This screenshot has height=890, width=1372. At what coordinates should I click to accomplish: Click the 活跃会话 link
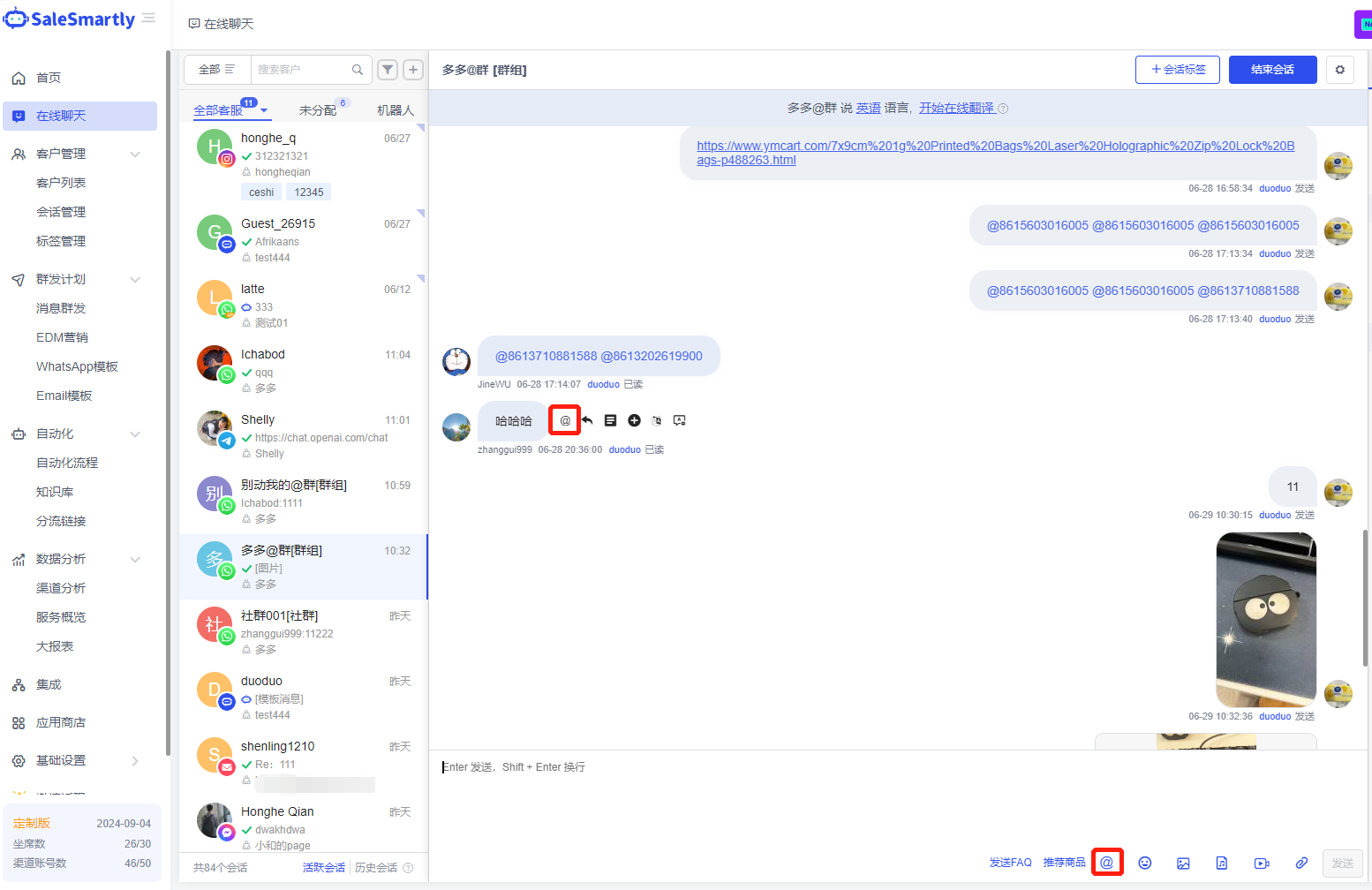tap(324, 868)
